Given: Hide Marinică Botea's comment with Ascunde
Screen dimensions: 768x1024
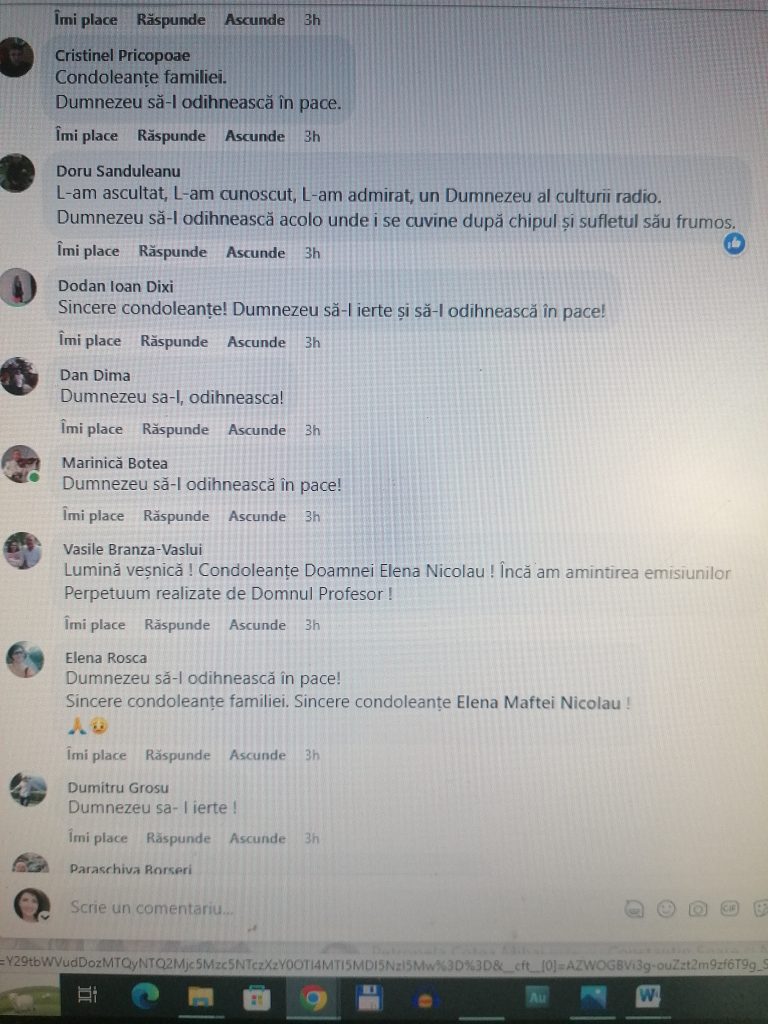Looking at the screenshot, I should coord(257,516).
